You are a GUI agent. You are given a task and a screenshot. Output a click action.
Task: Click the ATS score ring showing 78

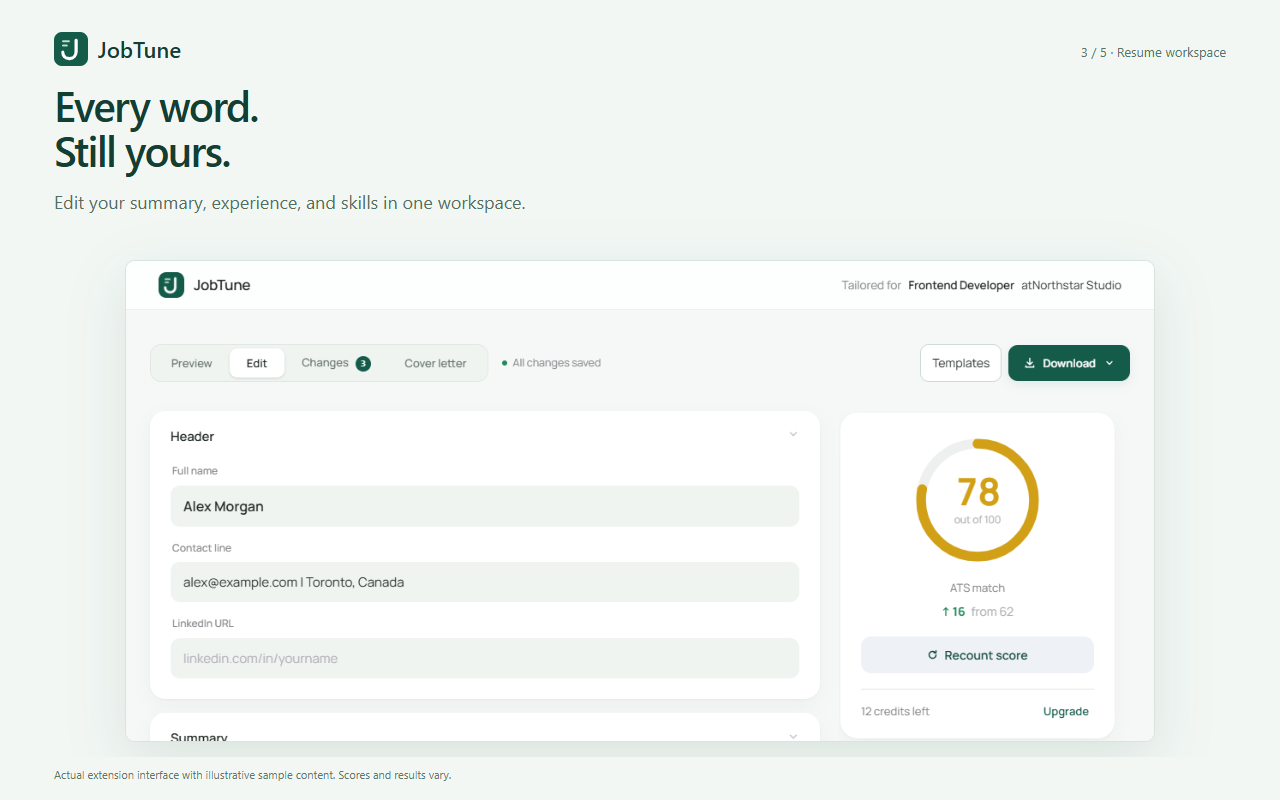[x=977, y=499]
